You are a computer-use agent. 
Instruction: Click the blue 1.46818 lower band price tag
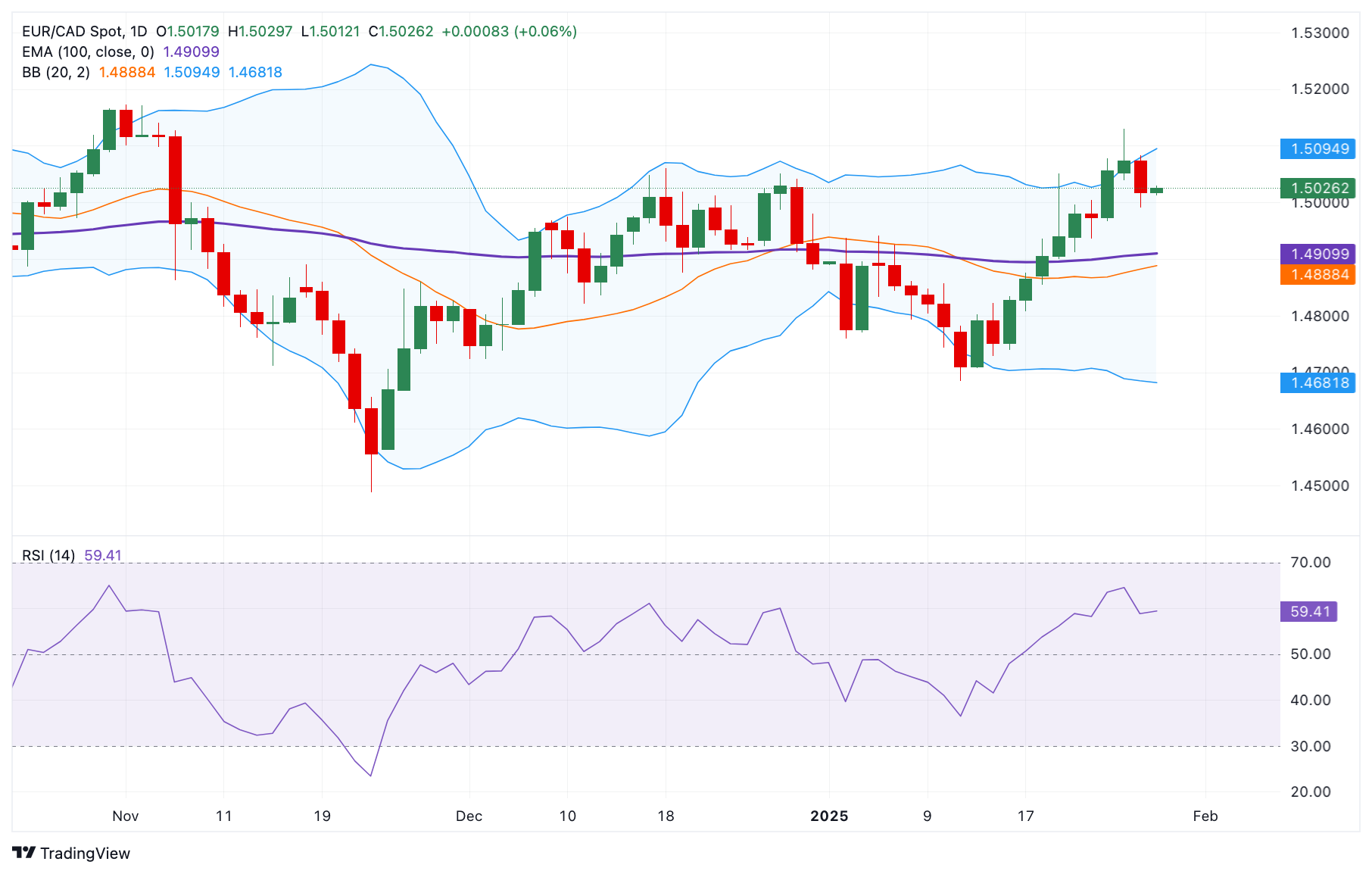1317,383
